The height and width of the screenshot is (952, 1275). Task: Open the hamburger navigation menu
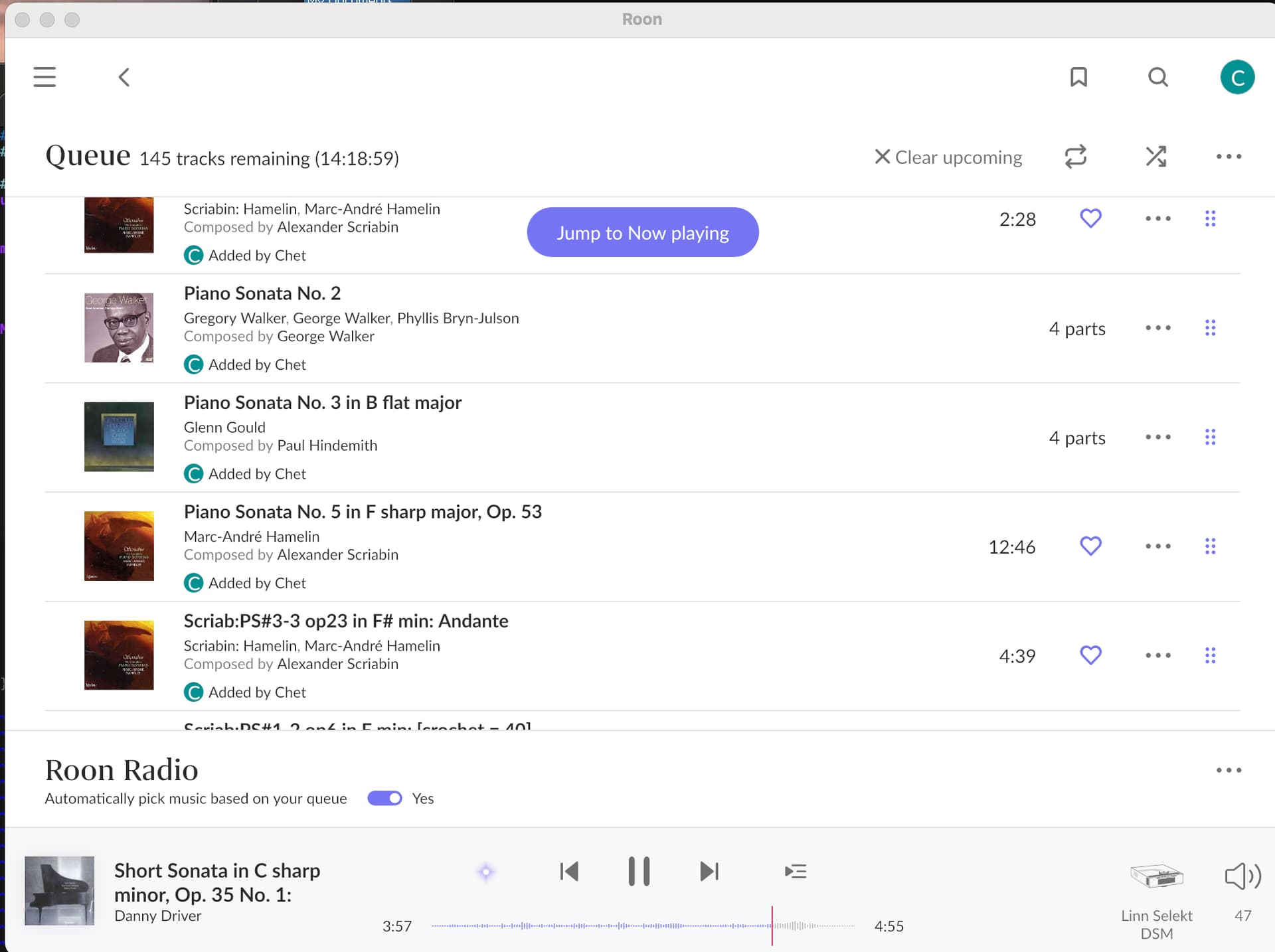[x=44, y=77]
